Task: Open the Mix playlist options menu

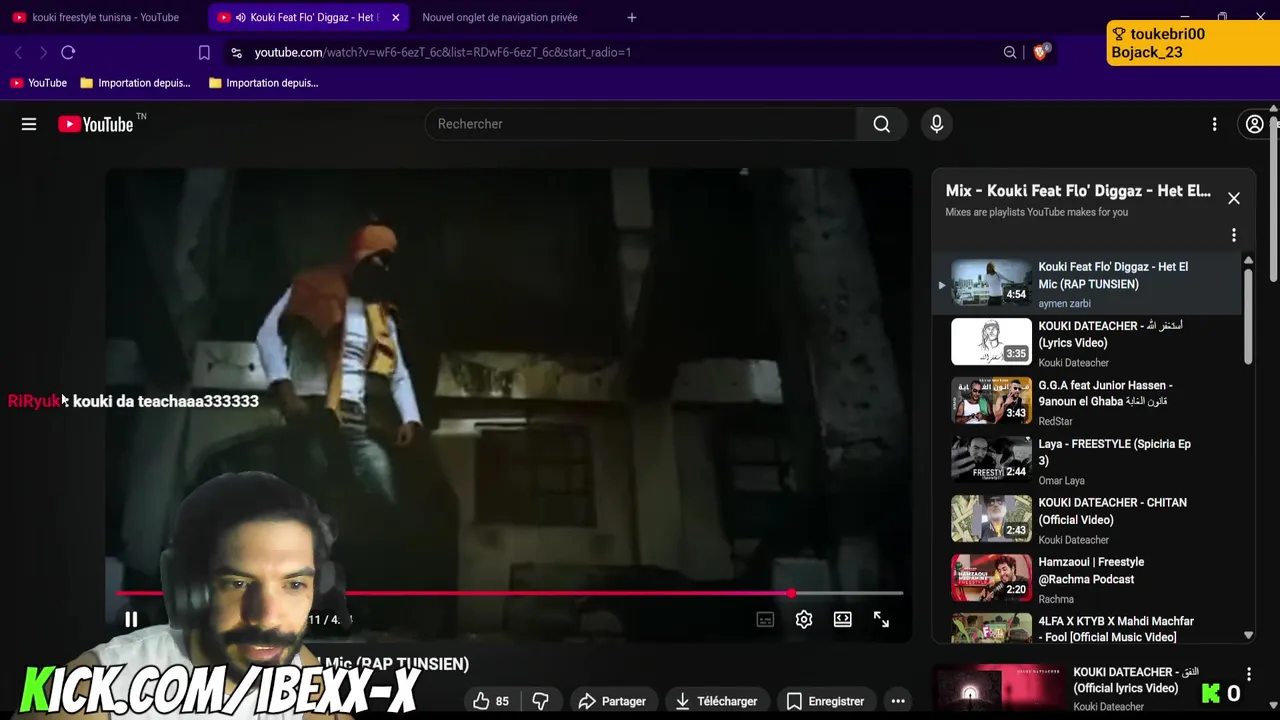Action: click(x=1234, y=235)
